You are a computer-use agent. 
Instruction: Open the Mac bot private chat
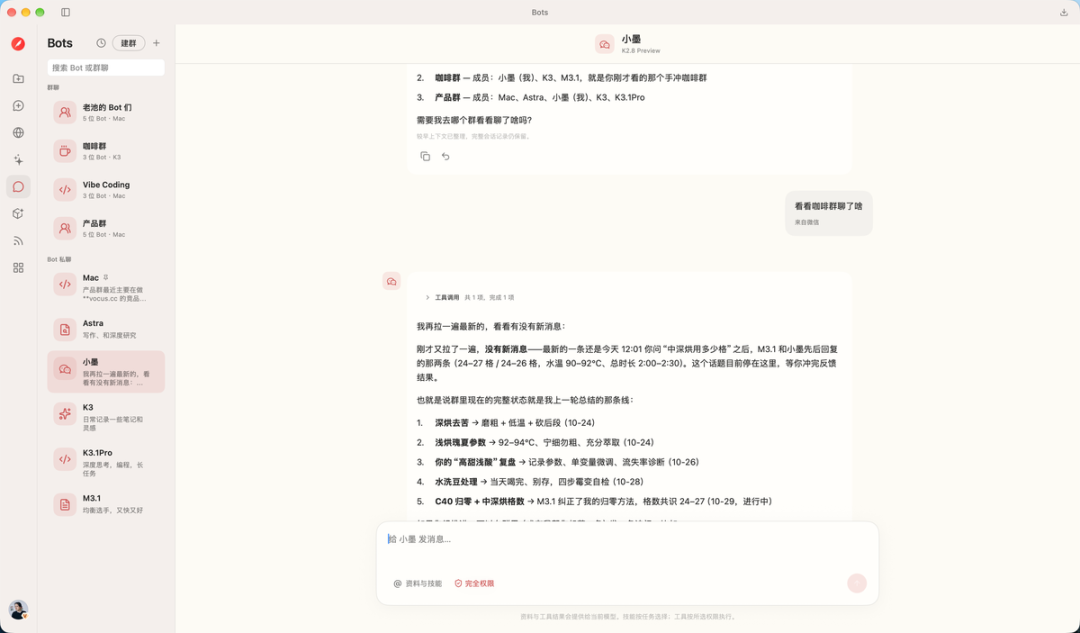[106, 287]
